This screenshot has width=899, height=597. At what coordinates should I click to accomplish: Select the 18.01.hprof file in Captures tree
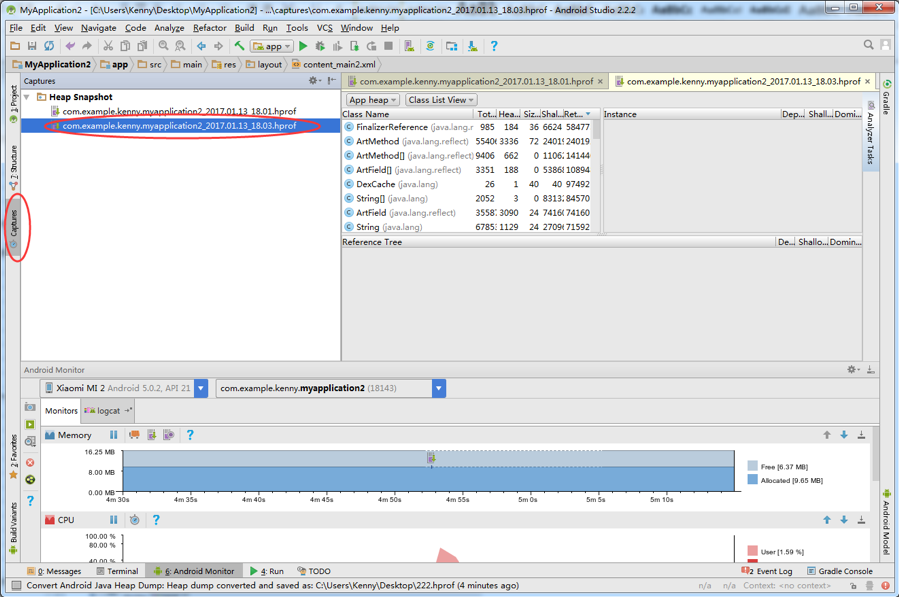(x=179, y=111)
